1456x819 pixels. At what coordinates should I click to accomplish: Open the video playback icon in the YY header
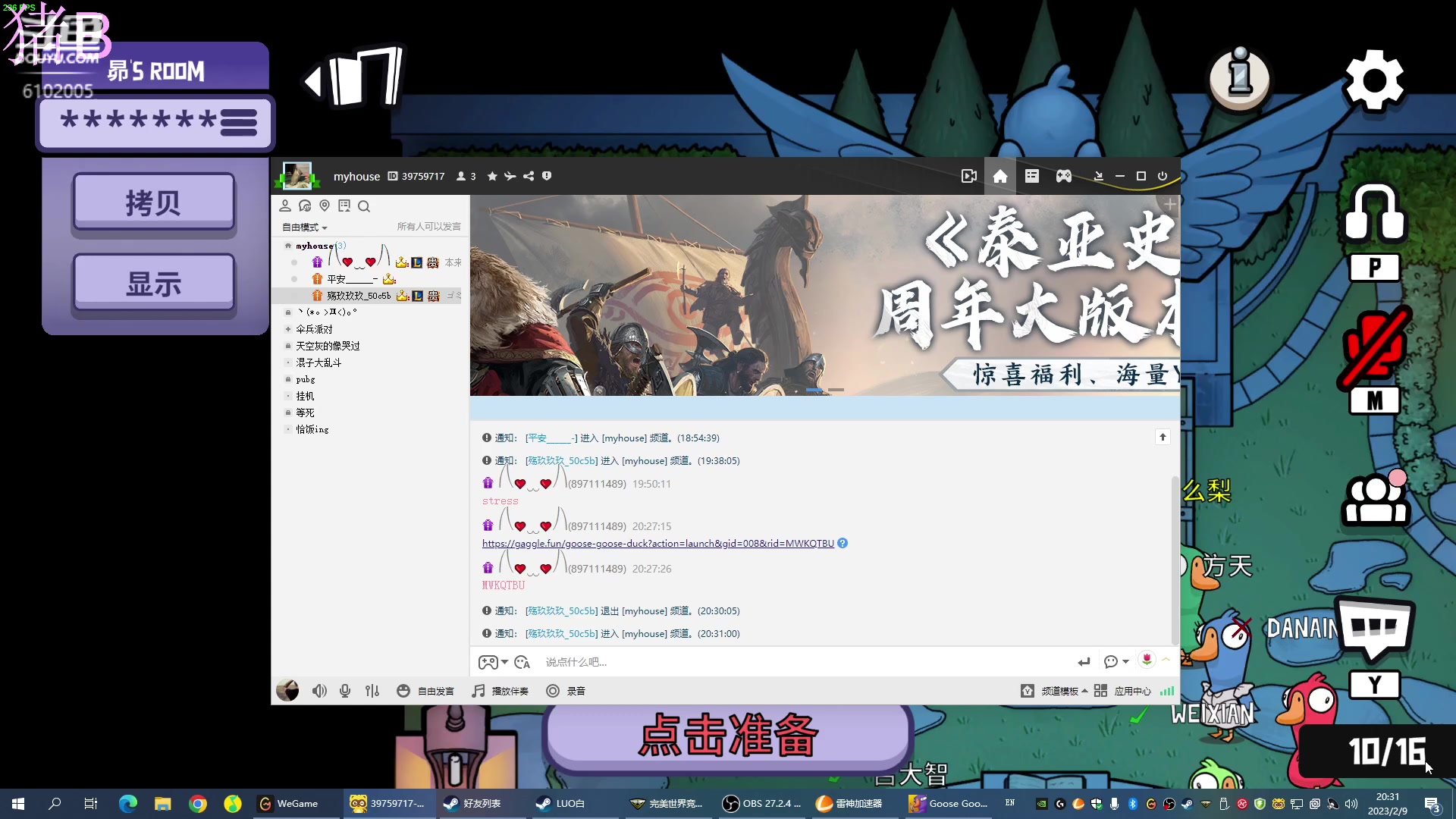click(x=968, y=176)
